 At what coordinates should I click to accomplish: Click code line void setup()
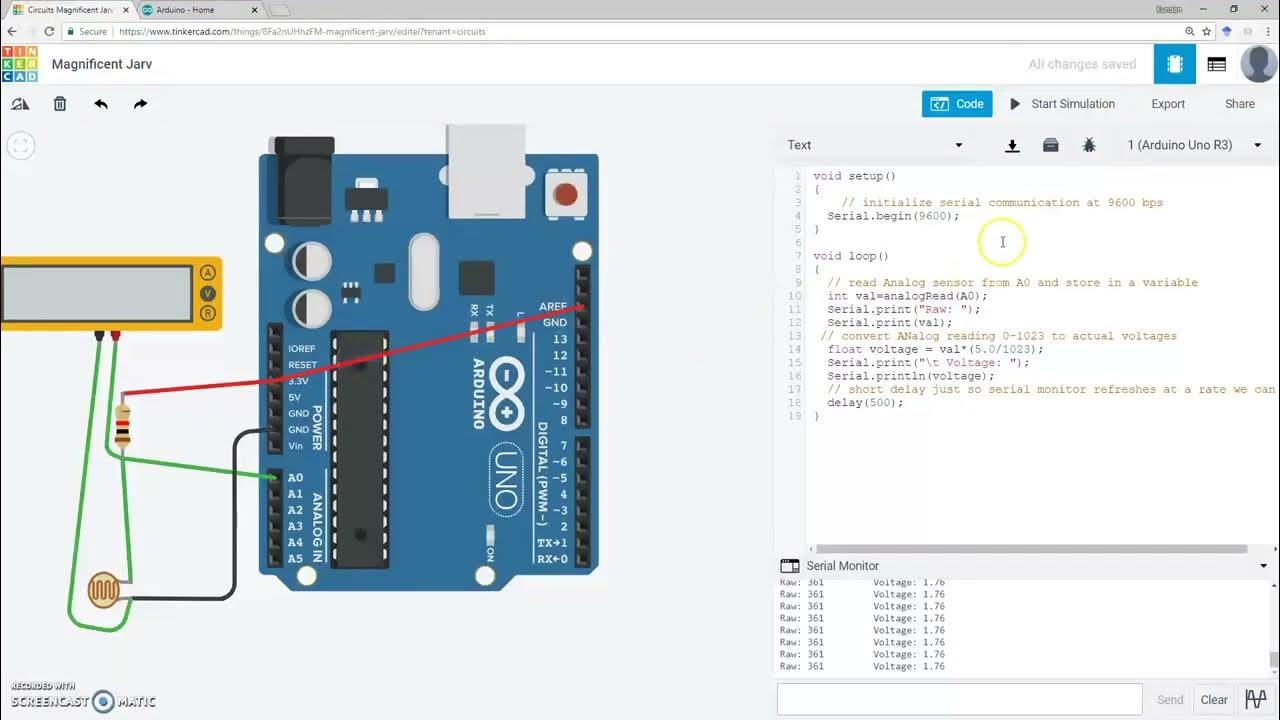click(x=854, y=176)
